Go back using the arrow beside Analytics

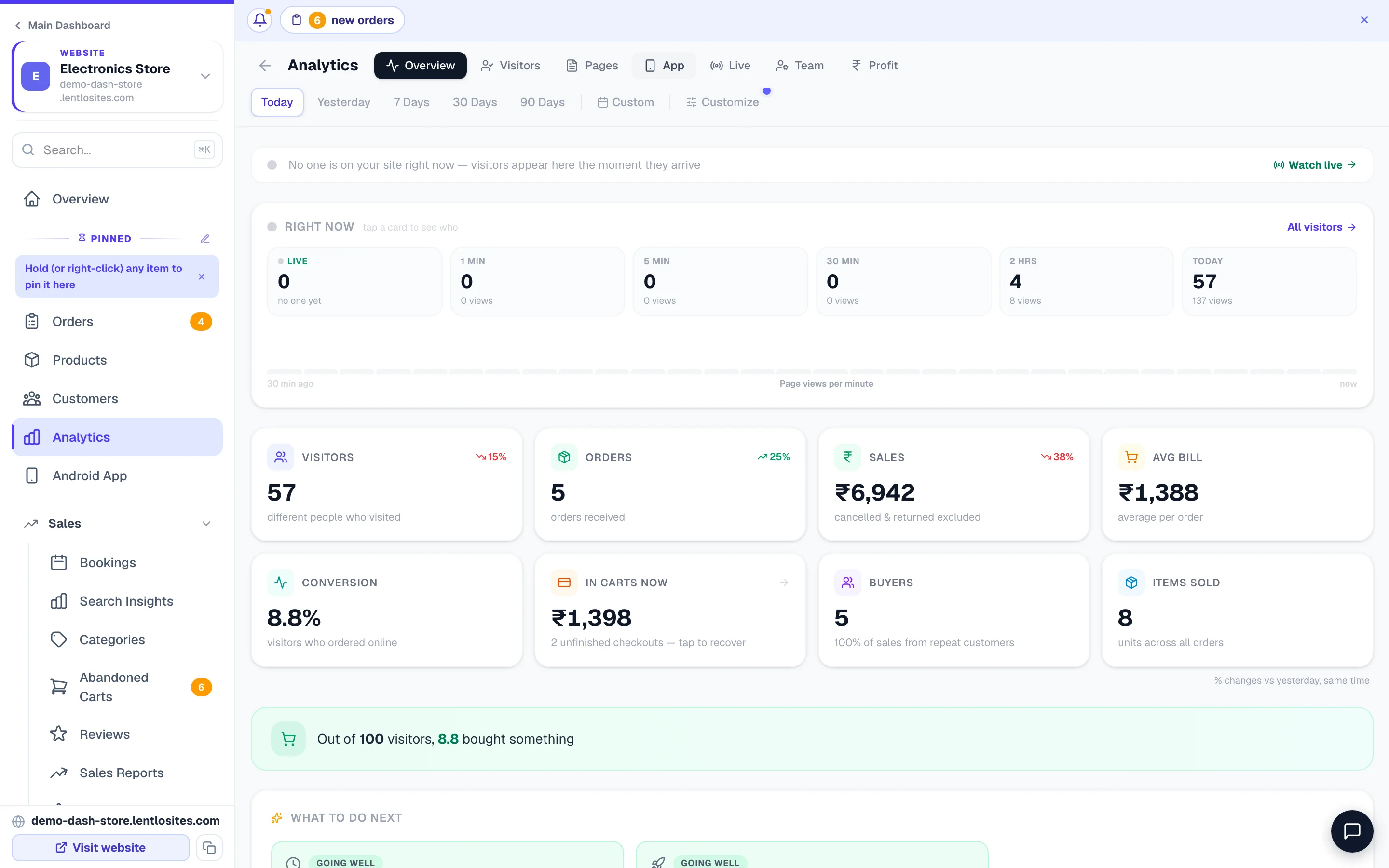[x=265, y=66]
